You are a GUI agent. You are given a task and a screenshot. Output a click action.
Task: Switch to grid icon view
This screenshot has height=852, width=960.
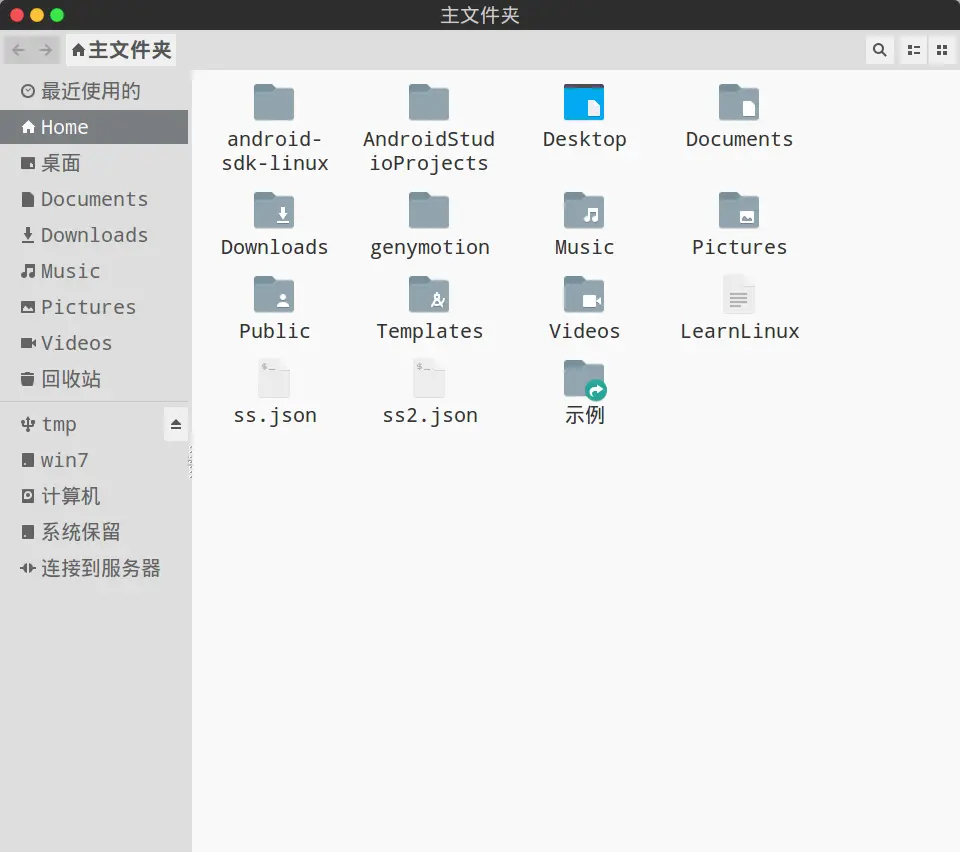tap(942, 49)
